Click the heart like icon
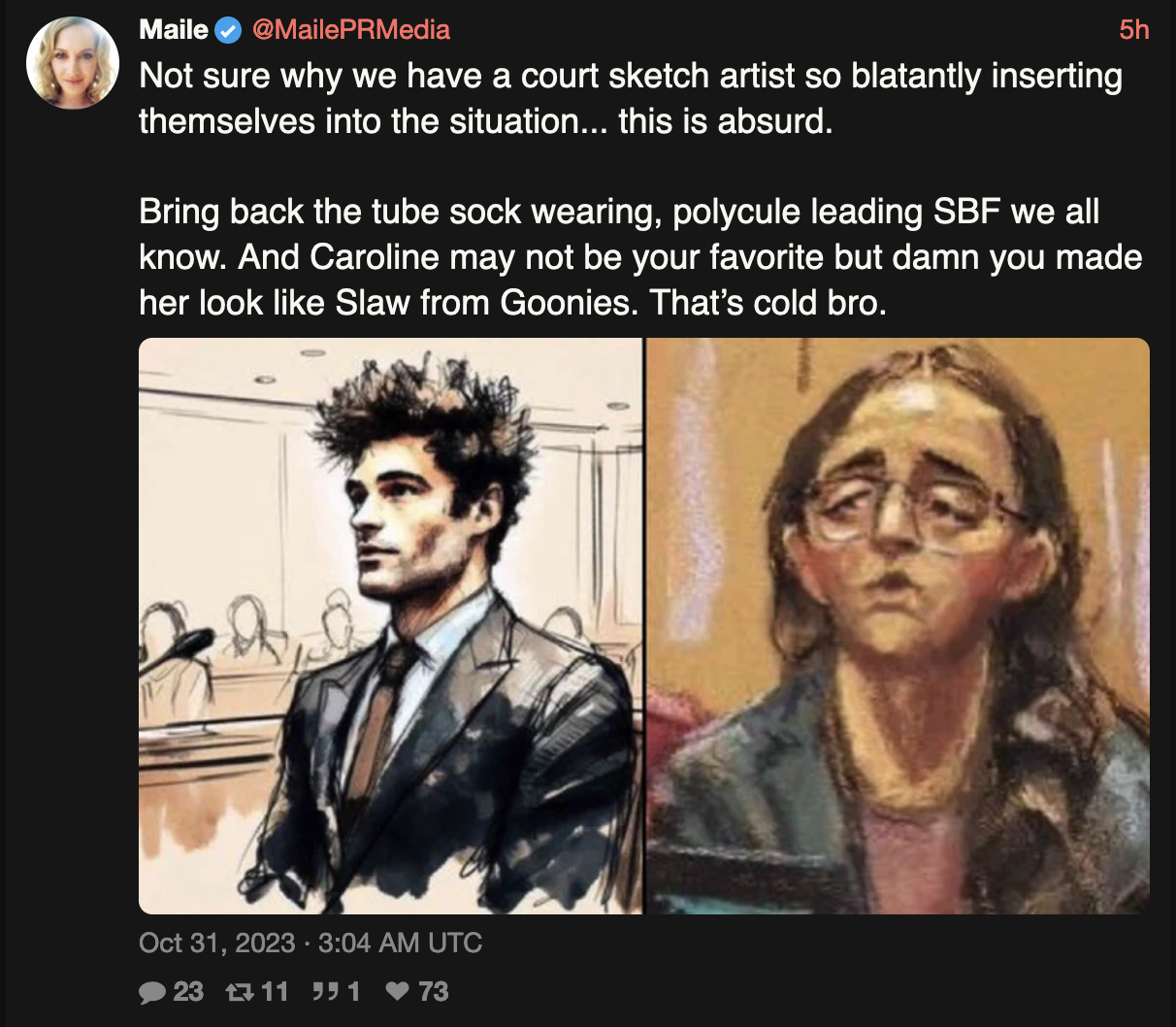This screenshot has height=1027, width=1176. click(x=397, y=991)
